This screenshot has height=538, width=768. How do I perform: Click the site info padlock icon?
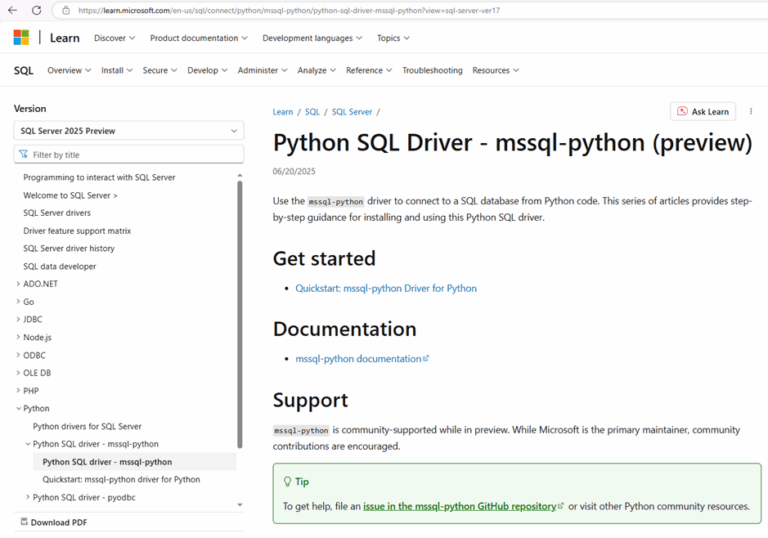[66, 10]
